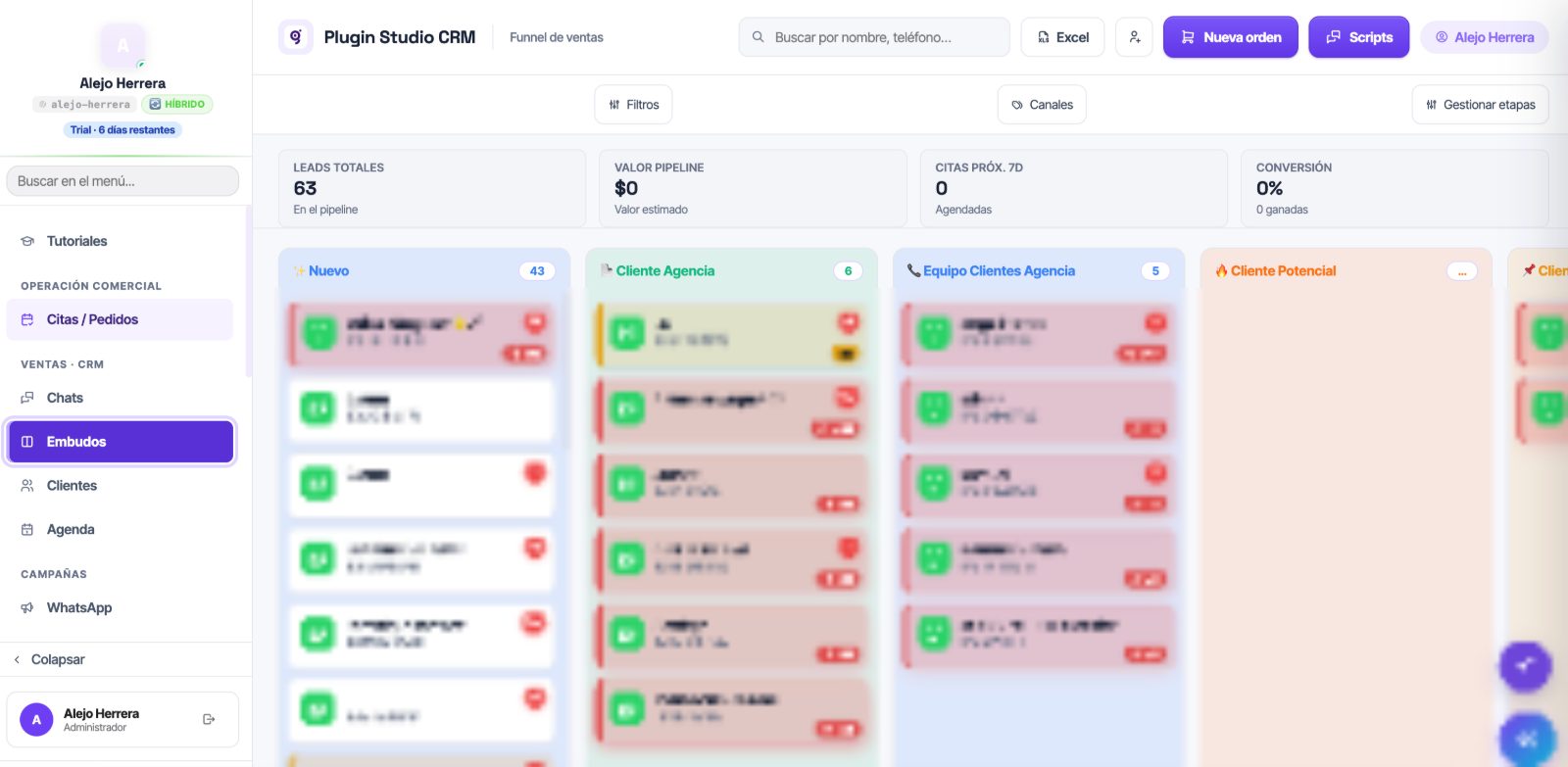The width and height of the screenshot is (1568, 767).
Task: Click the 6 count badge on Cliente Agencia
Action: point(848,271)
